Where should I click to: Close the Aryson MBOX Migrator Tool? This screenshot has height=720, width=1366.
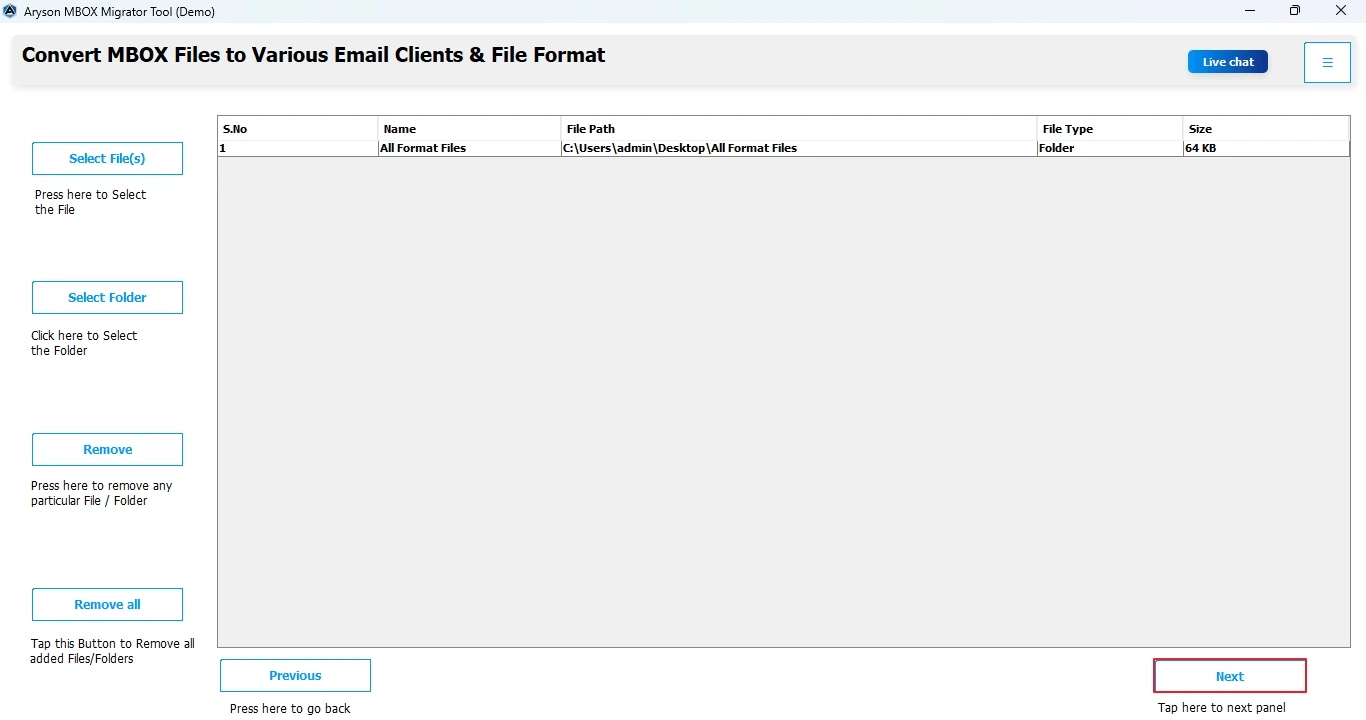[1341, 11]
